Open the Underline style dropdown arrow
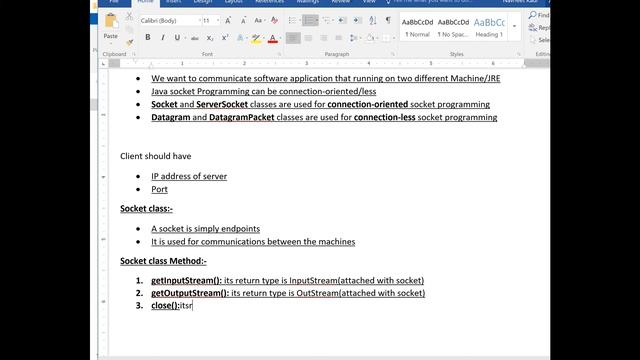640x360 pixels. [185, 38]
